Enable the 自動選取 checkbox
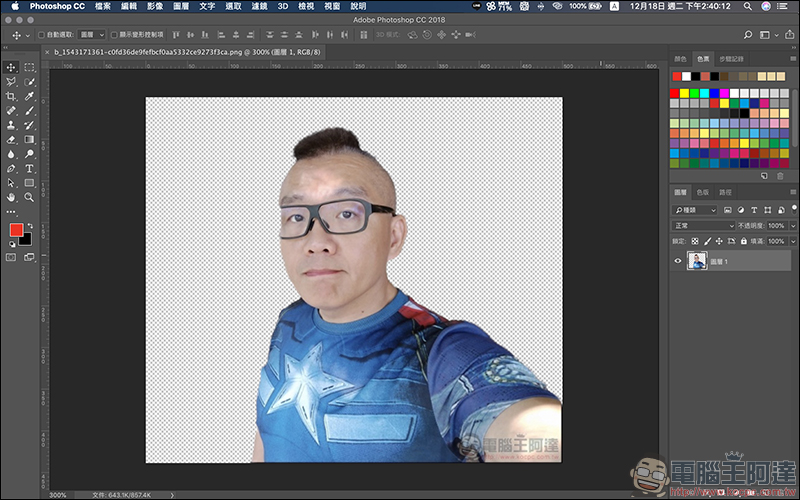This screenshot has height=500, width=800. tap(42, 35)
